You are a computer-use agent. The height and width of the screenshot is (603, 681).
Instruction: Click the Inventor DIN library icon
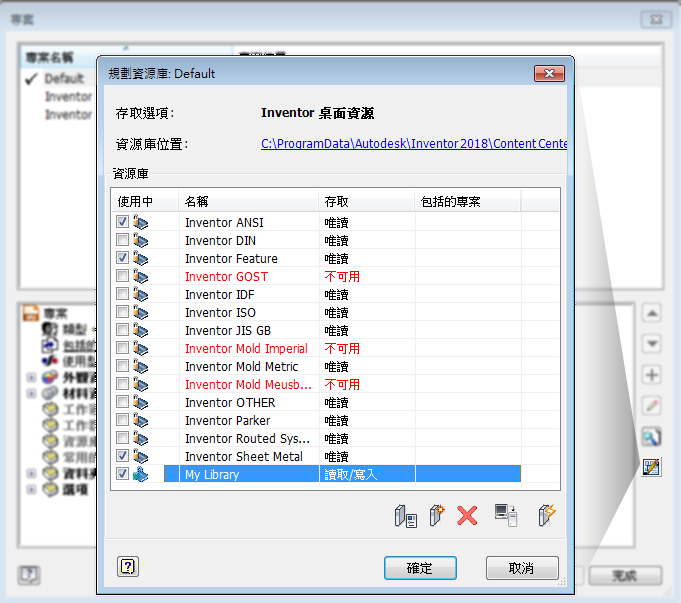140,241
